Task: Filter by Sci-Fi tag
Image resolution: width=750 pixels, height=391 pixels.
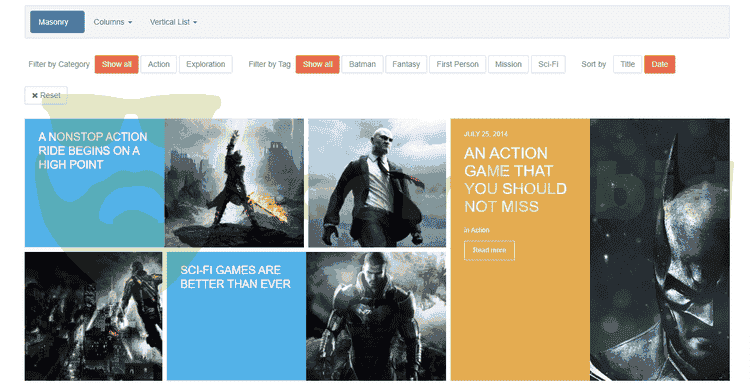Action: pyautogui.click(x=548, y=64)
